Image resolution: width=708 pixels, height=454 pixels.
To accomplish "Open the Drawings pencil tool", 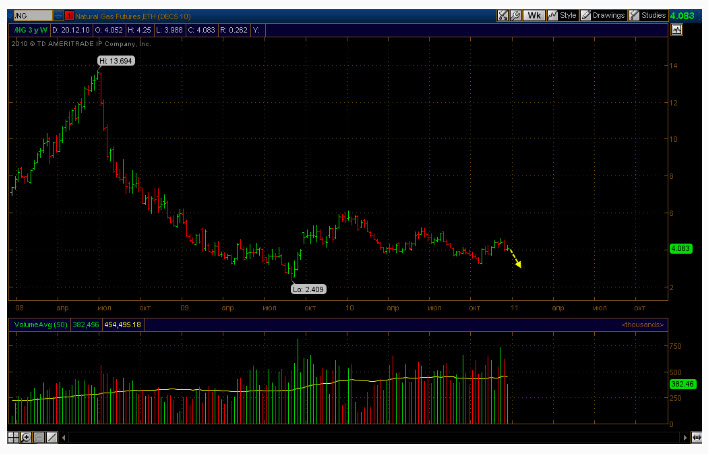I will 604,15.
